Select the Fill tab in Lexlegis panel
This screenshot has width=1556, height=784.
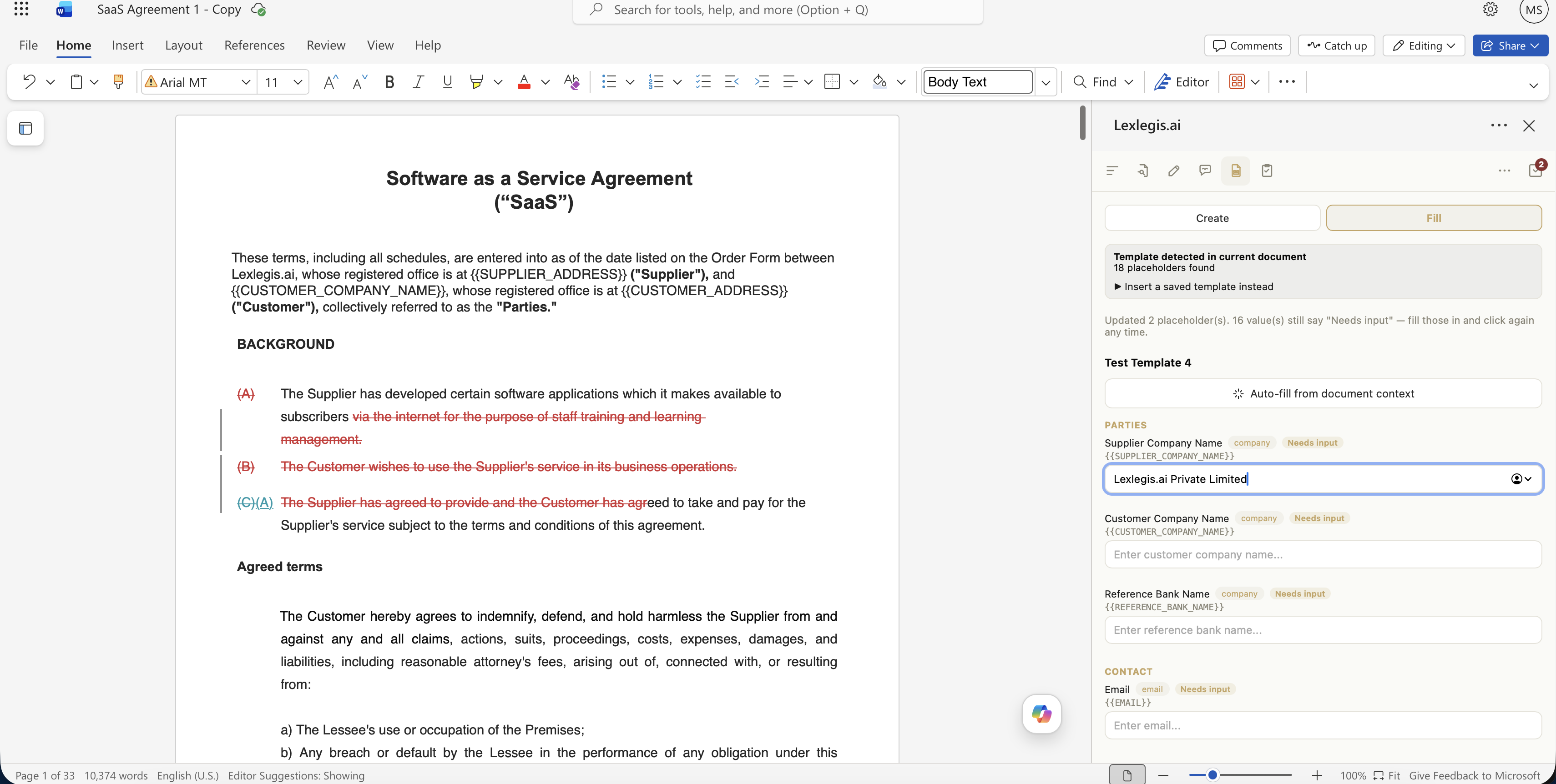tap(1434, 218)
